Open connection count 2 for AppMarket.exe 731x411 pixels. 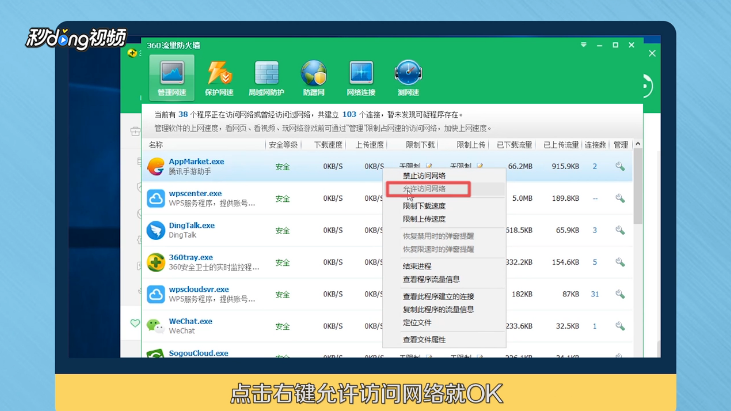click(595, 166)
